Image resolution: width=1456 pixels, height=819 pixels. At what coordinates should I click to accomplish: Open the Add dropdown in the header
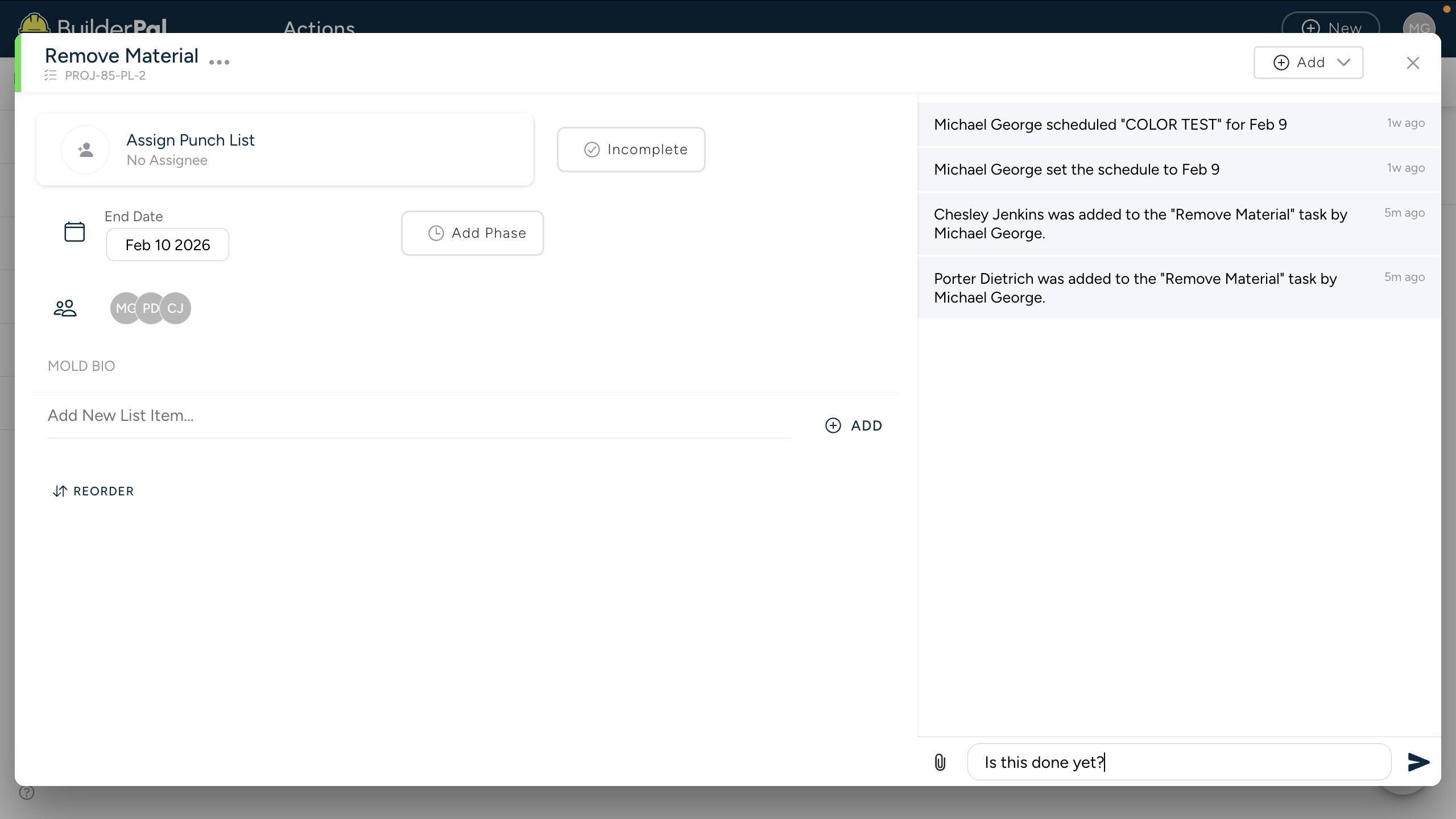click(1308, 63)
